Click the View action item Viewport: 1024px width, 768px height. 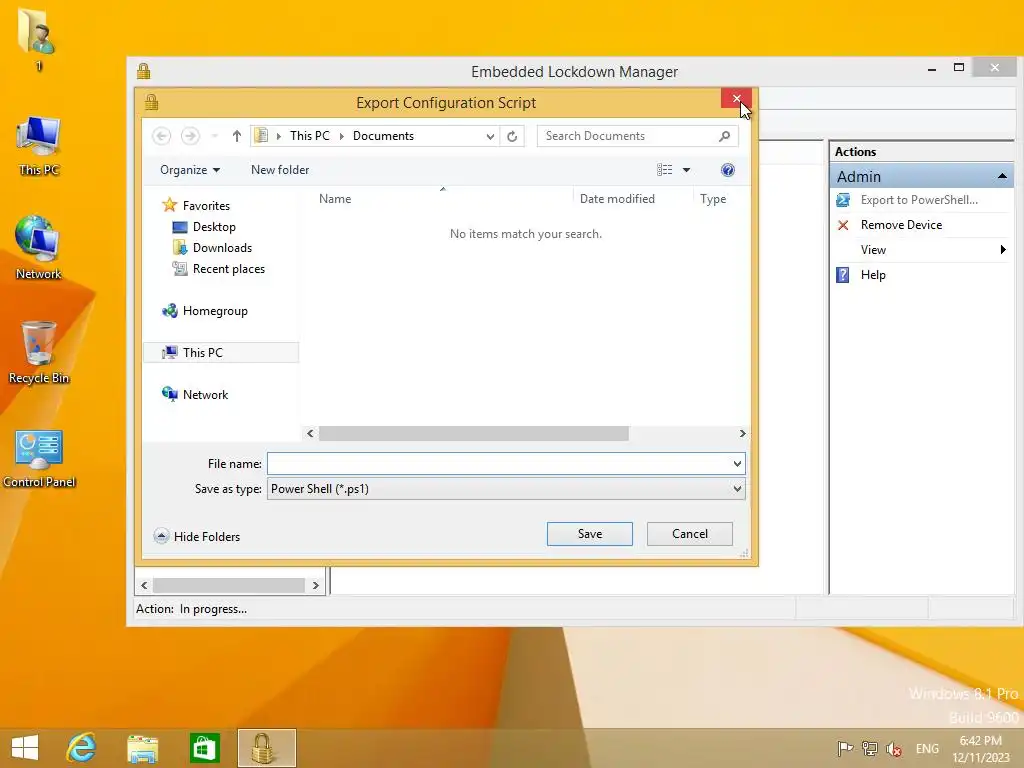(873, 249)
